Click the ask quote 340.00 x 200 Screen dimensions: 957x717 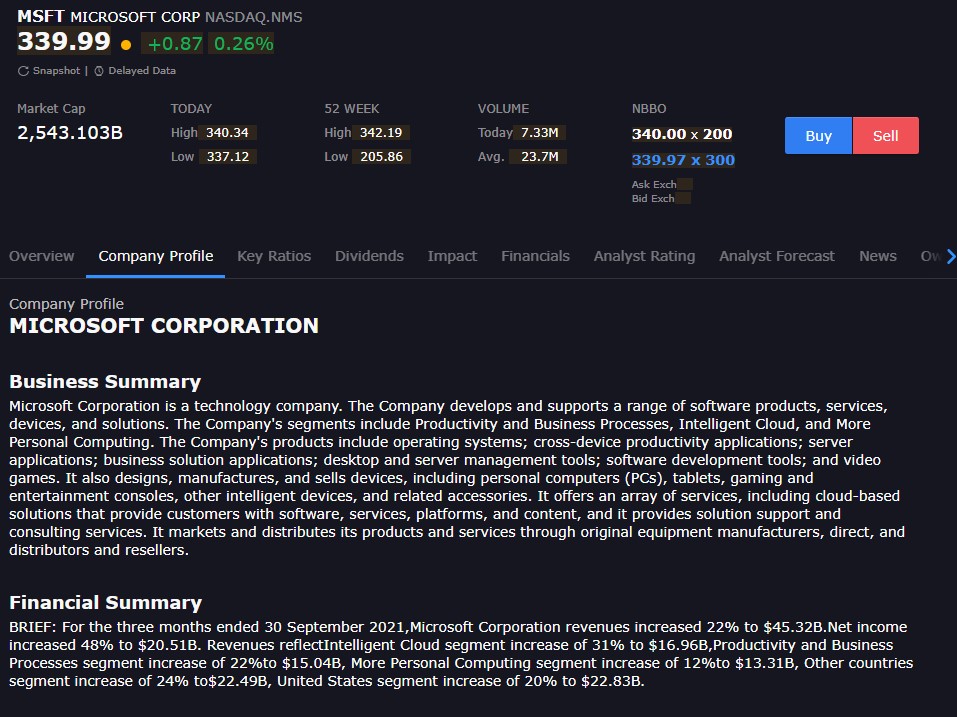click(x=682, y=134)
